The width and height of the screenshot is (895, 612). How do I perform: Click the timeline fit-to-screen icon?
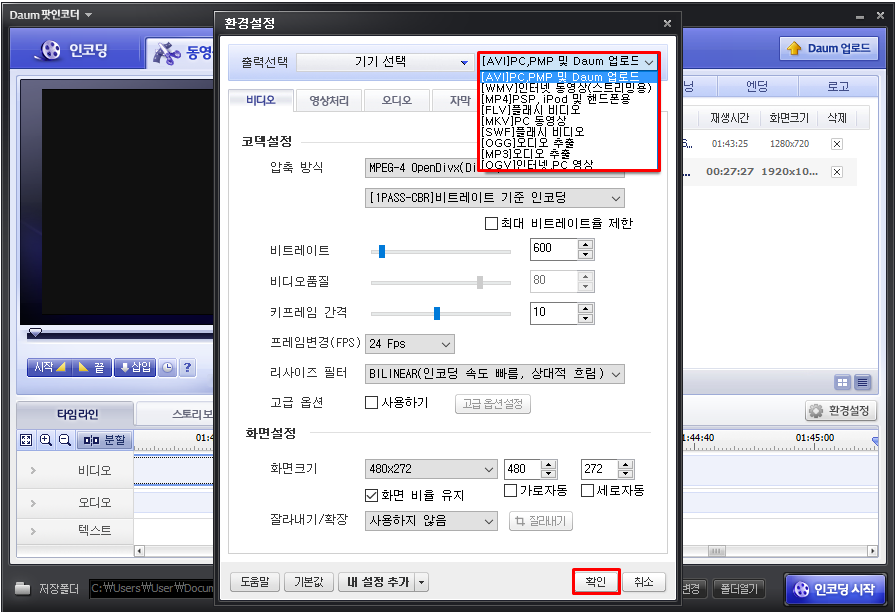[26, 440]
